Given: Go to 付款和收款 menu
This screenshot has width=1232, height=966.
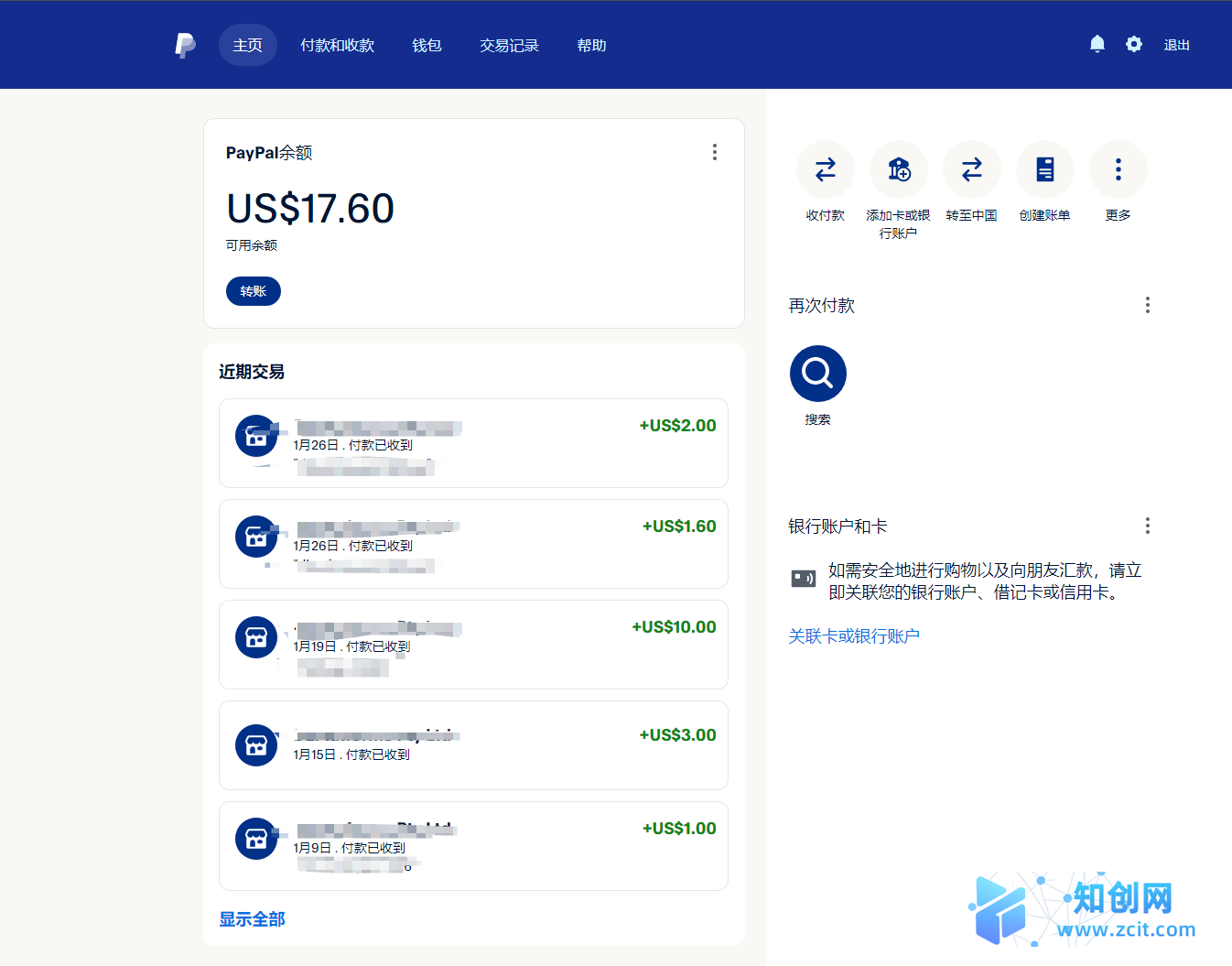Looking at the screenshot, I should pyautogui.click(x=337, y=45).
